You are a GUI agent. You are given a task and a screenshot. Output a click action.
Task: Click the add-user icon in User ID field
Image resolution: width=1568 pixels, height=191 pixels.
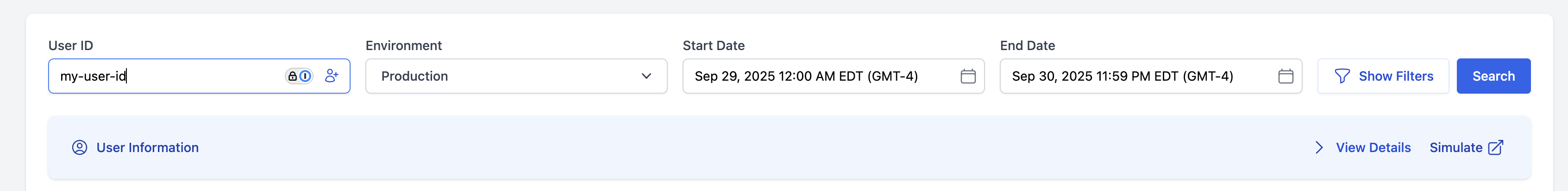pos(332,76)
